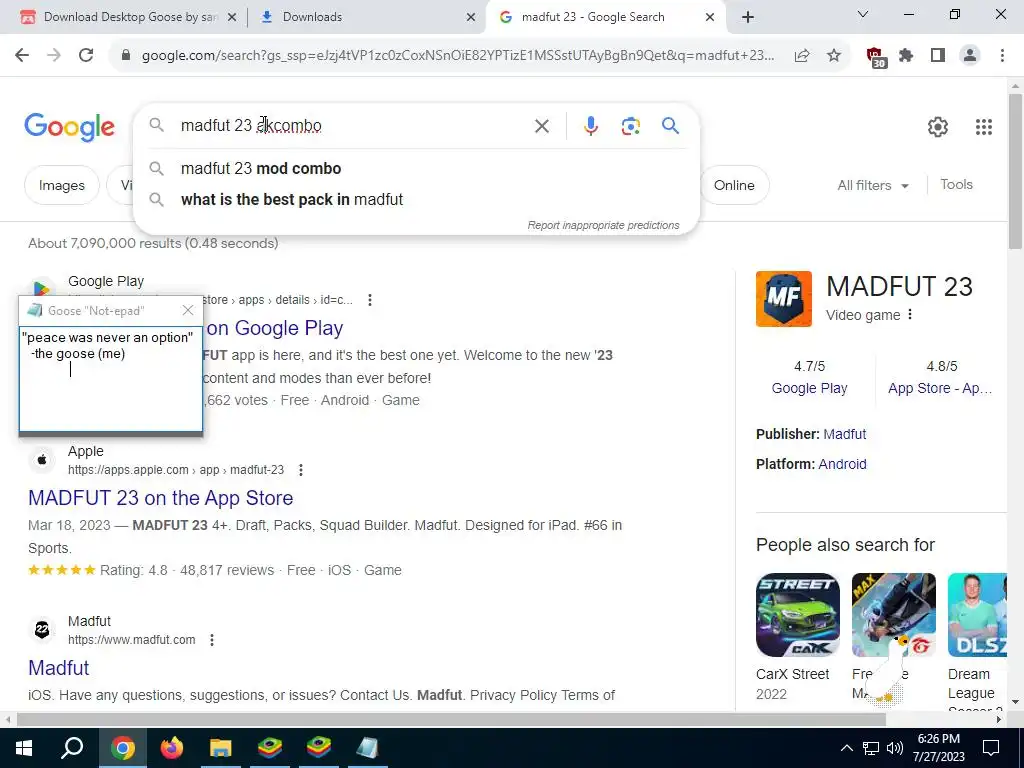
Task: Open the Windows notification center
Action: tap(991, 748)
